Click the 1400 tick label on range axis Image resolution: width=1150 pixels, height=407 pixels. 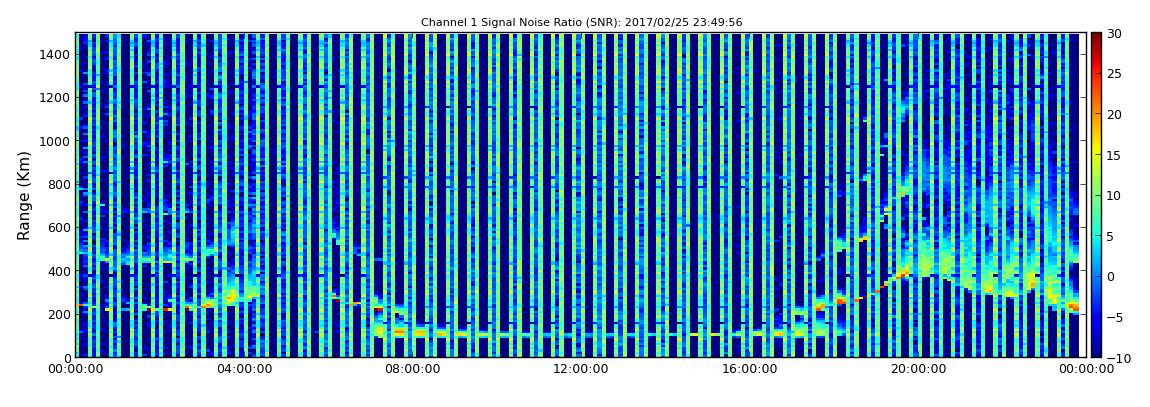55,54
